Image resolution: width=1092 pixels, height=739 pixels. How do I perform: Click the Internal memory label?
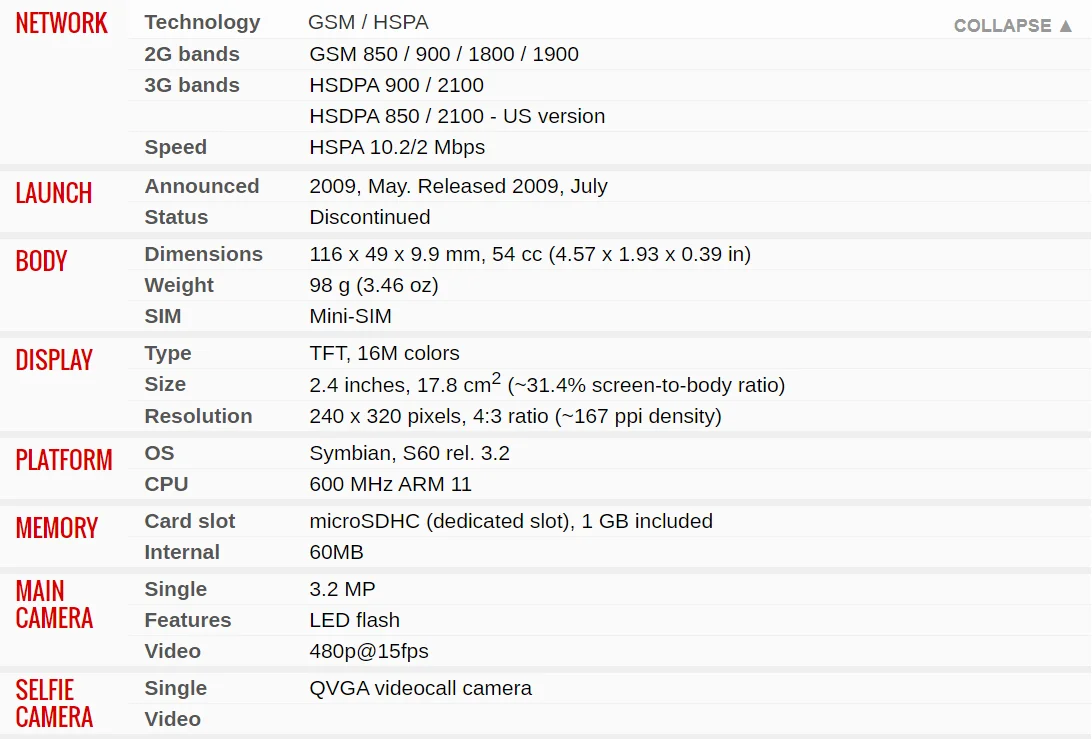pos(182,552)
